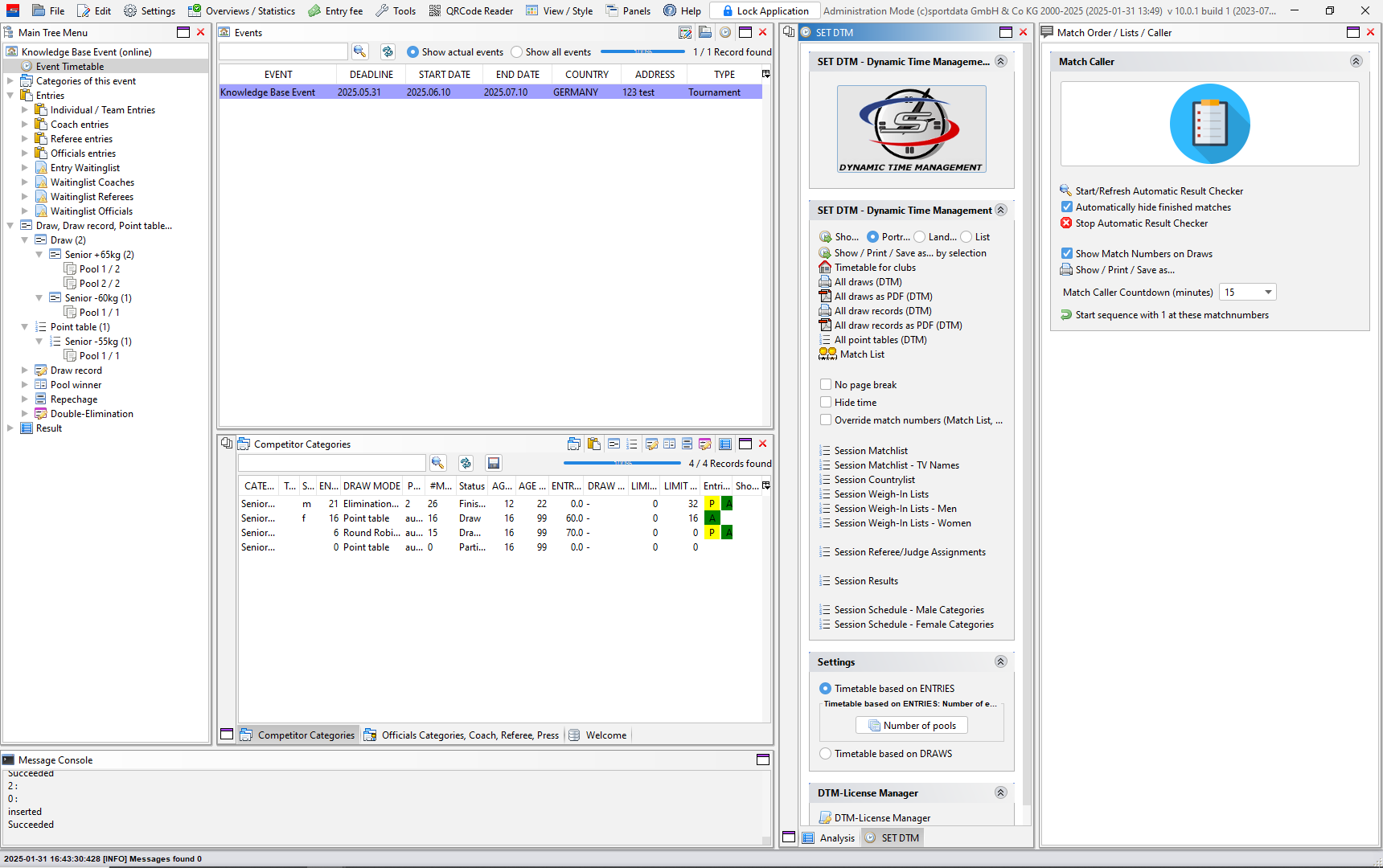Click the red Stop Automatic Result Checker icon
The image size is (1383, 868).
[x=1066, y=223]
